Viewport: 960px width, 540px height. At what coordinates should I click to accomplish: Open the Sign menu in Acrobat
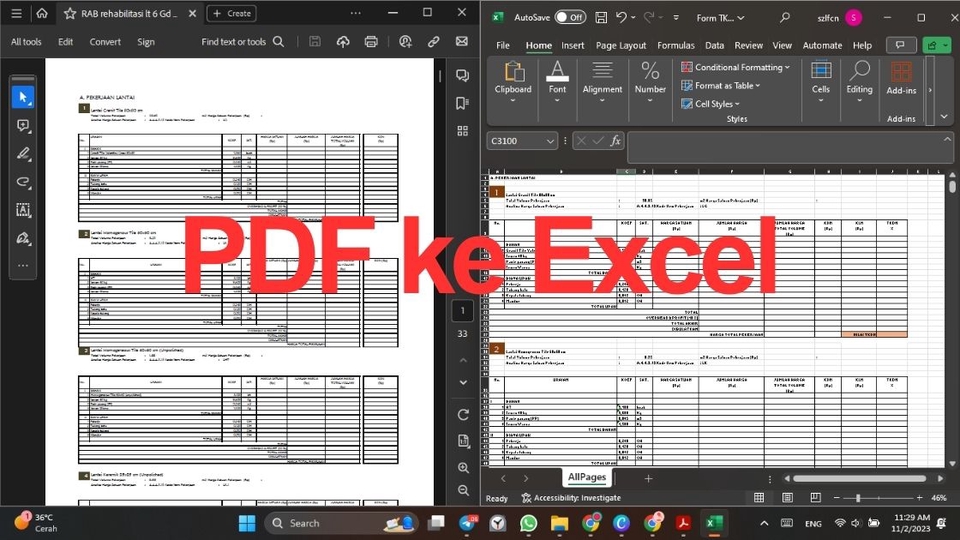coord(146,42)
